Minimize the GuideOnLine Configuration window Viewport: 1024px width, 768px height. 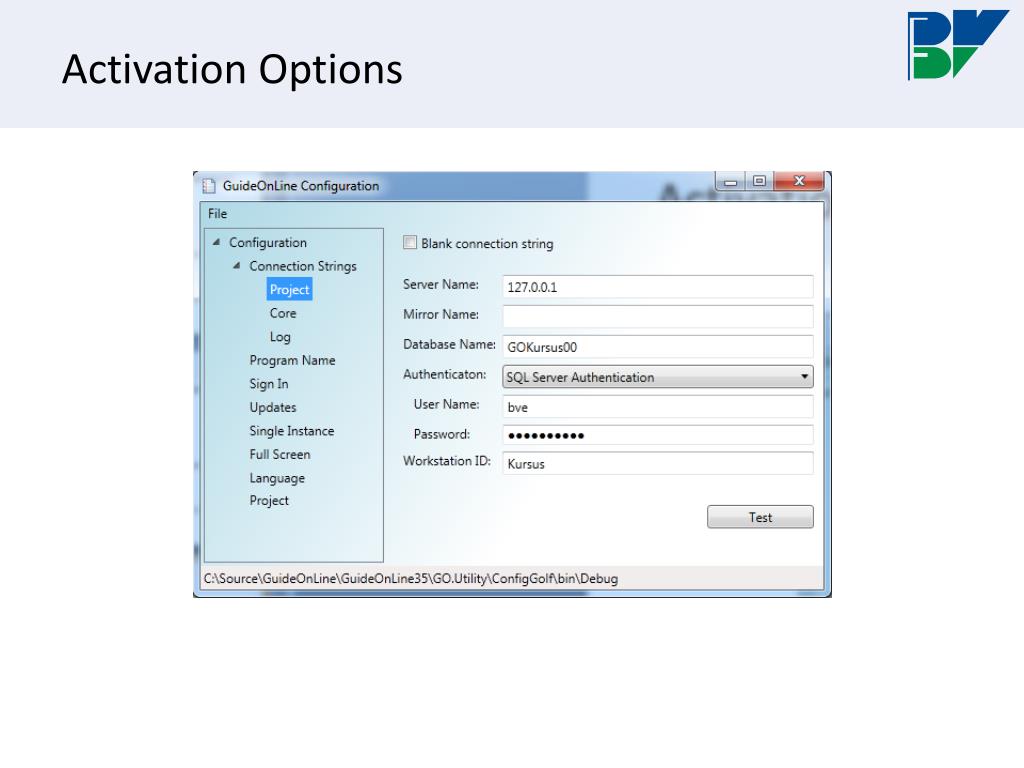tap(731, 181)
